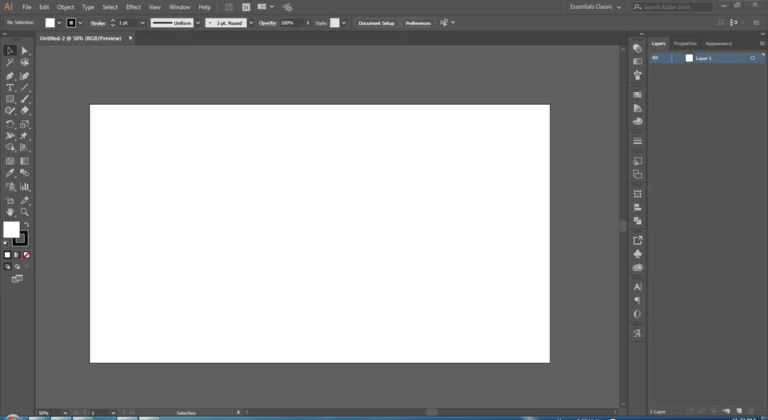Set paint mode to None
The width and height of the screenshot is (768, 420).
(27, 255)
